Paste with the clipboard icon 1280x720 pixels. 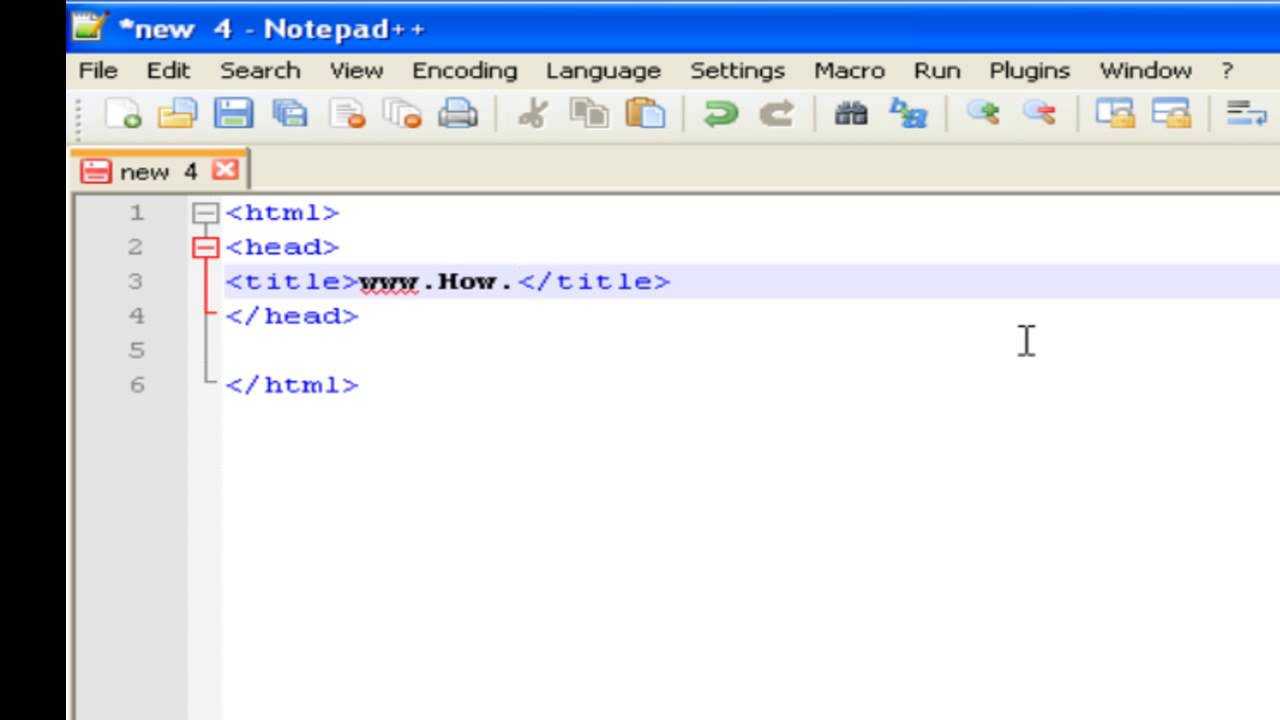[x=645, y=113]
